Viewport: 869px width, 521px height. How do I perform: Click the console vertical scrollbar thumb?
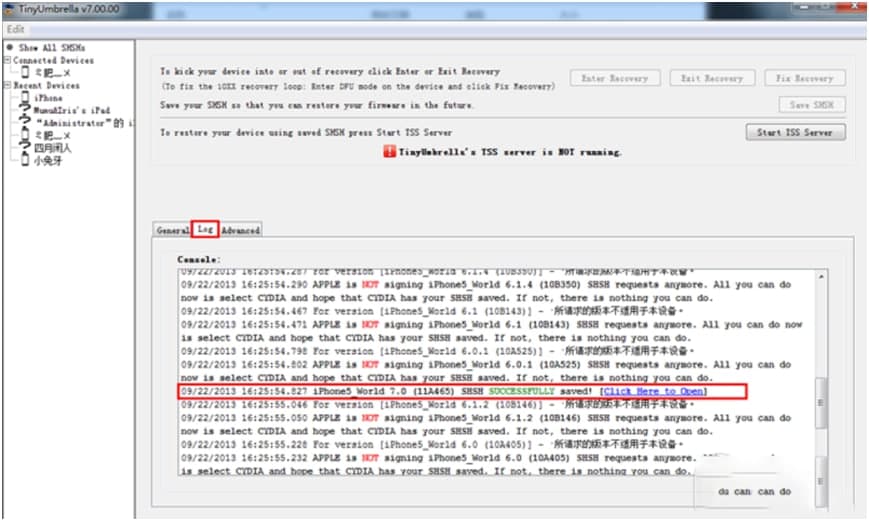tap(821, 403)
